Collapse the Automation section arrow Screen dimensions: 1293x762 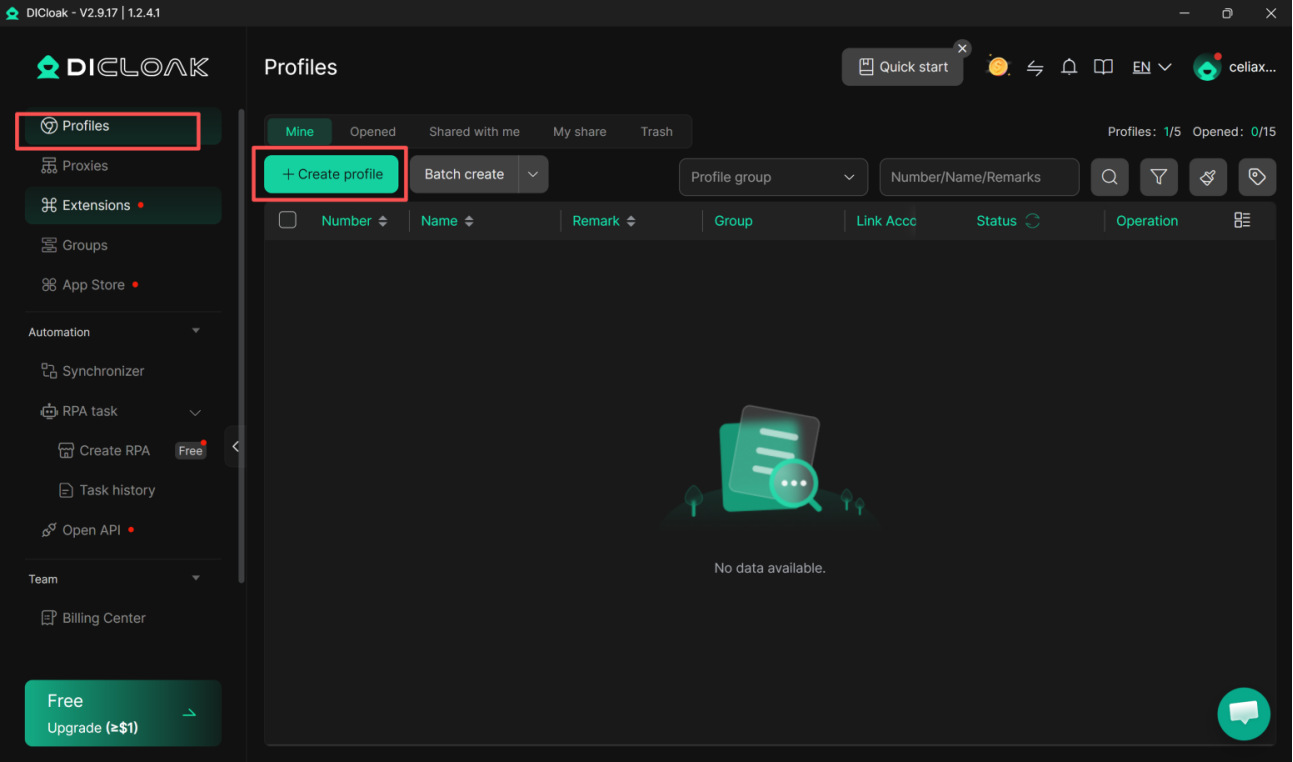pyautogui.click(x=196, y=331)
